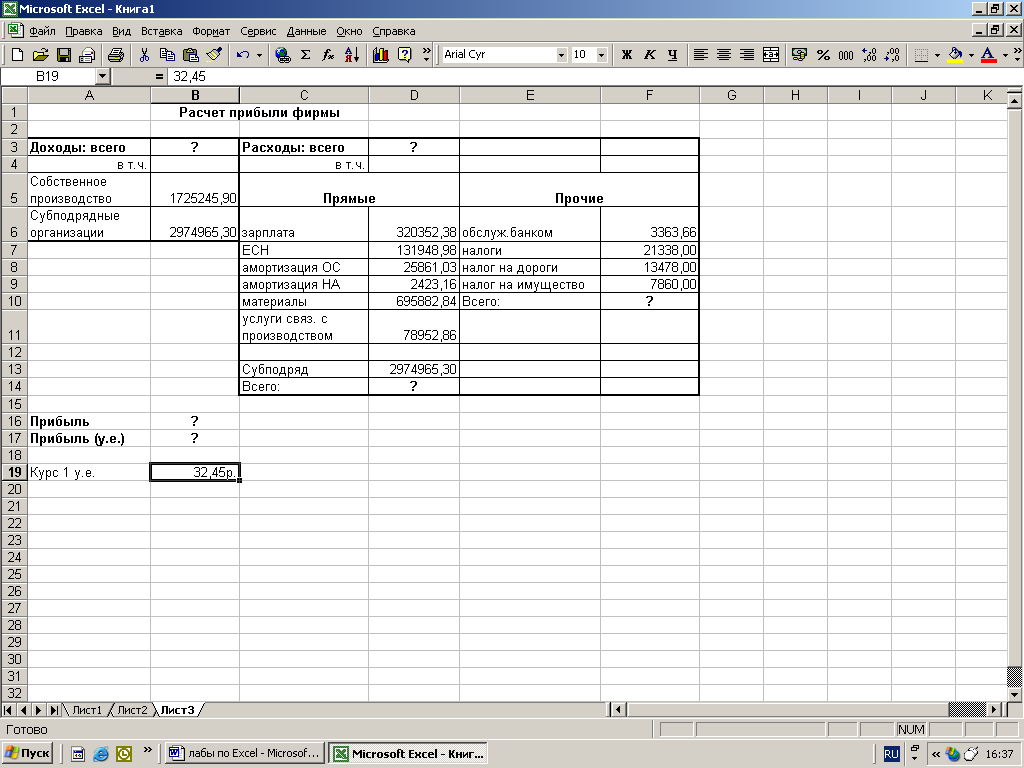Open the function wizard fx icon
1024x768 pixels.
pos(328,55)
